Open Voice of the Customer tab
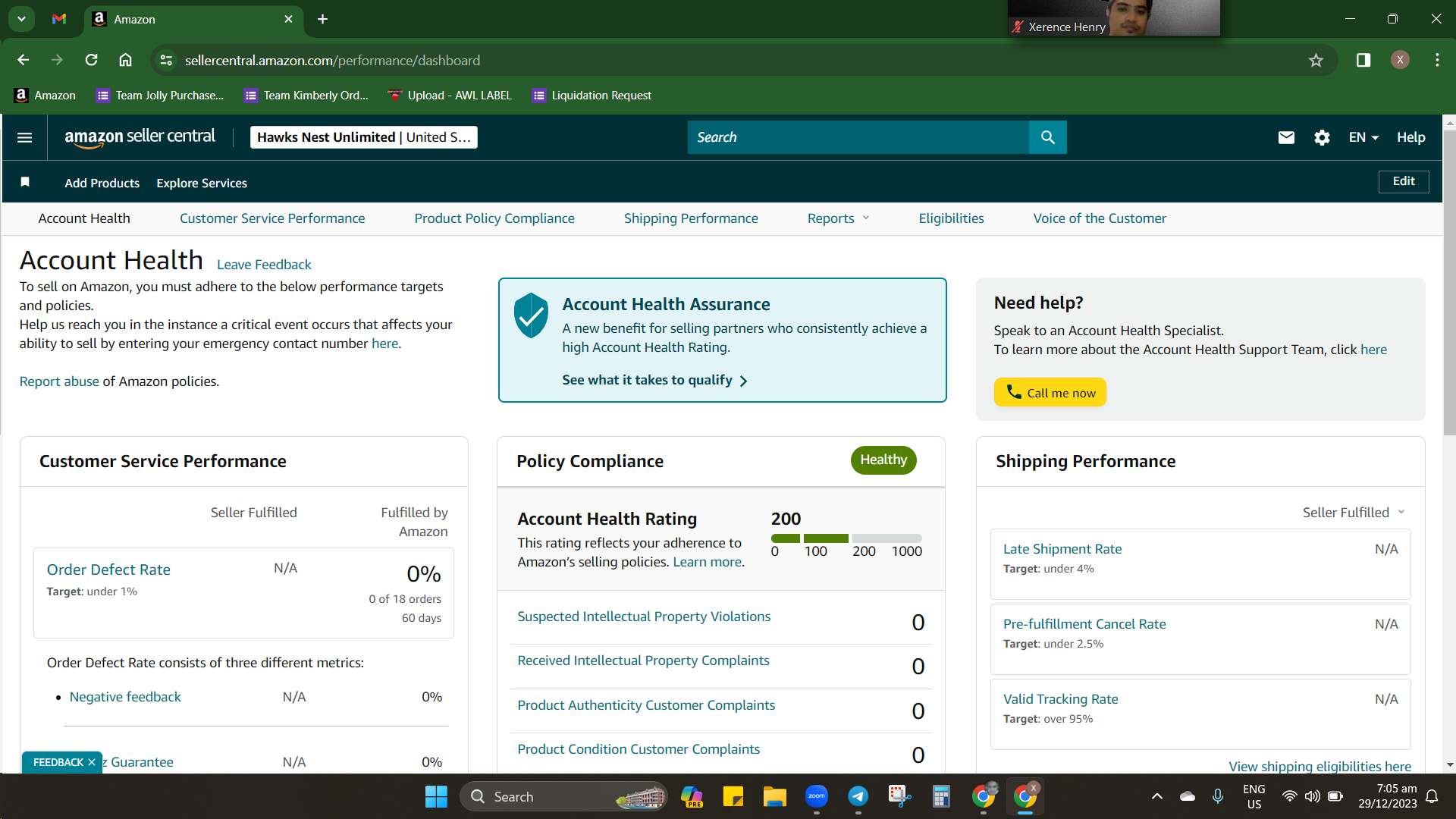This screenshot has width=1456, height=819. (x=1100, y=218)
